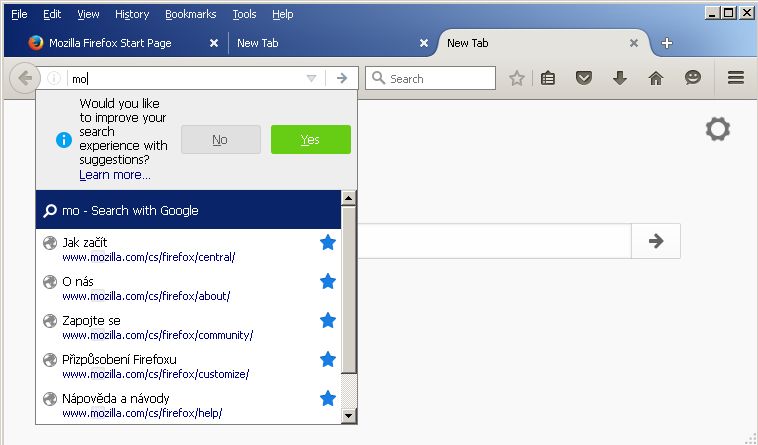This screenshot has width=758, height=445.
Task: Click the Go arrow in the address bar
Action: (342, 78)
